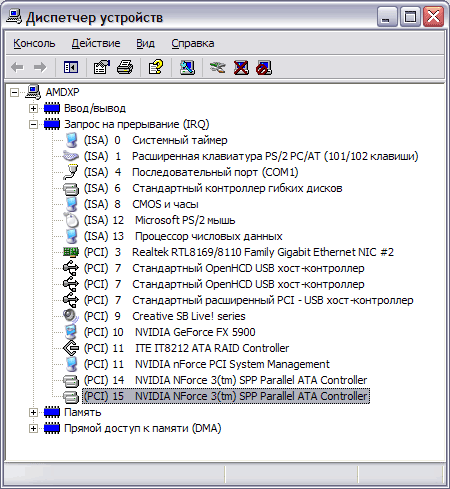Select (PCI) 14 NVIDIA Parallel ATA Controller row
Image resolution: width=450 pixels, height=489 pixels.
tap(225, 380)
